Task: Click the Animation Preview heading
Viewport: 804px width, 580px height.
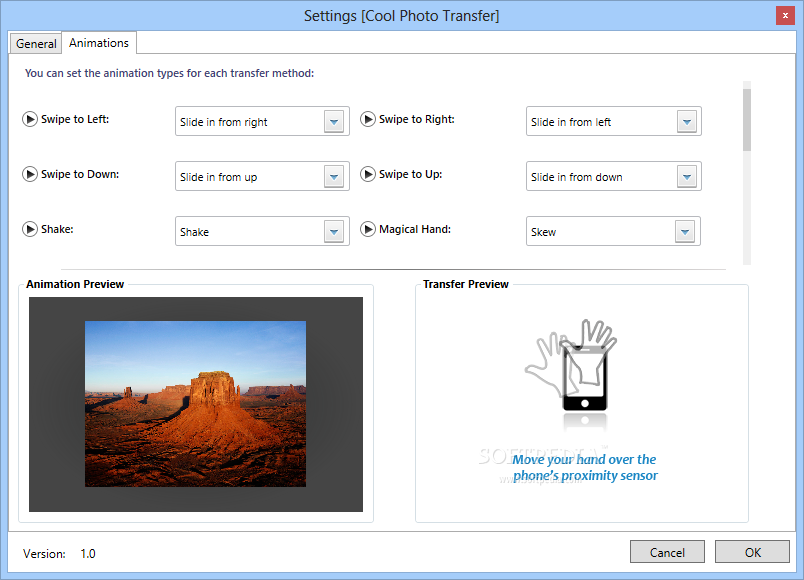Action: [x=75, y=284]
